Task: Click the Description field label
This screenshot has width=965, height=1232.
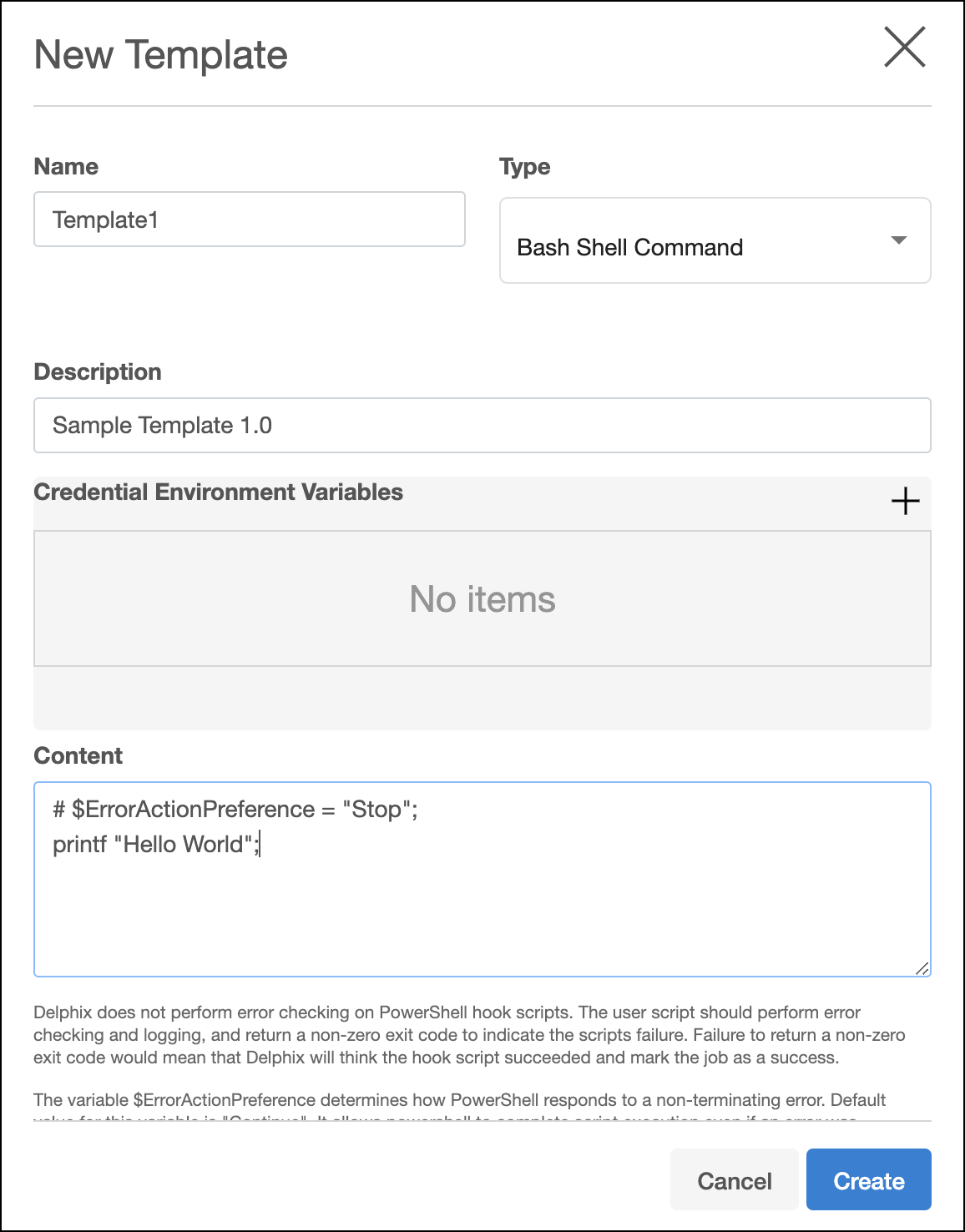Action: coord(98,372)
